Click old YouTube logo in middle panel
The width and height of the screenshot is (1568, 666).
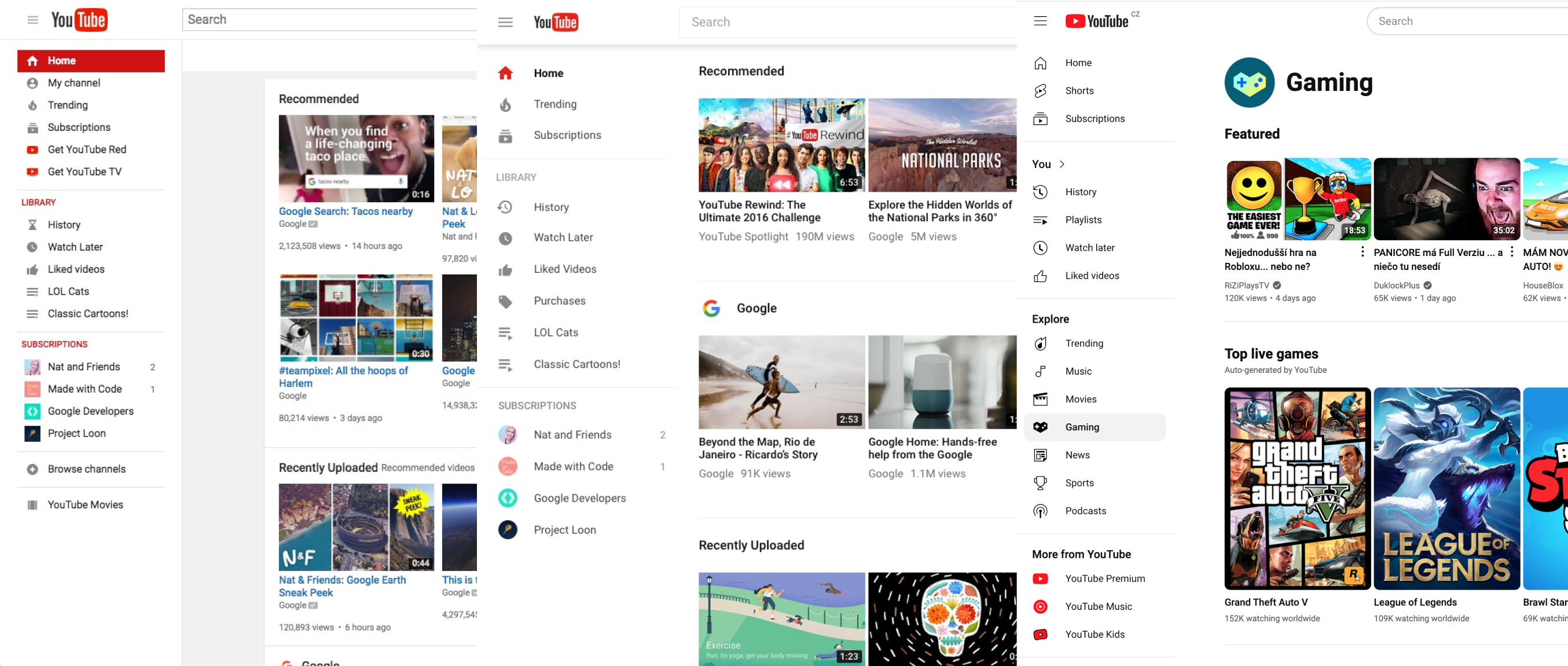(x=555, y=23)
